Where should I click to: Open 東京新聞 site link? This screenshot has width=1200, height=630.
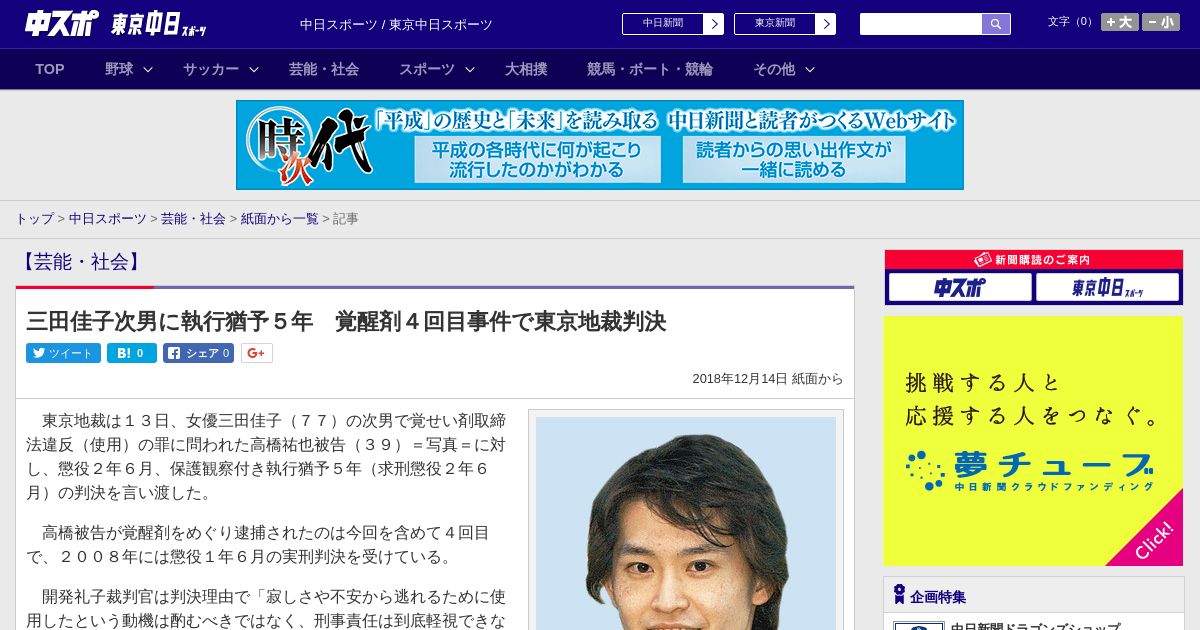tap(774, 24)
